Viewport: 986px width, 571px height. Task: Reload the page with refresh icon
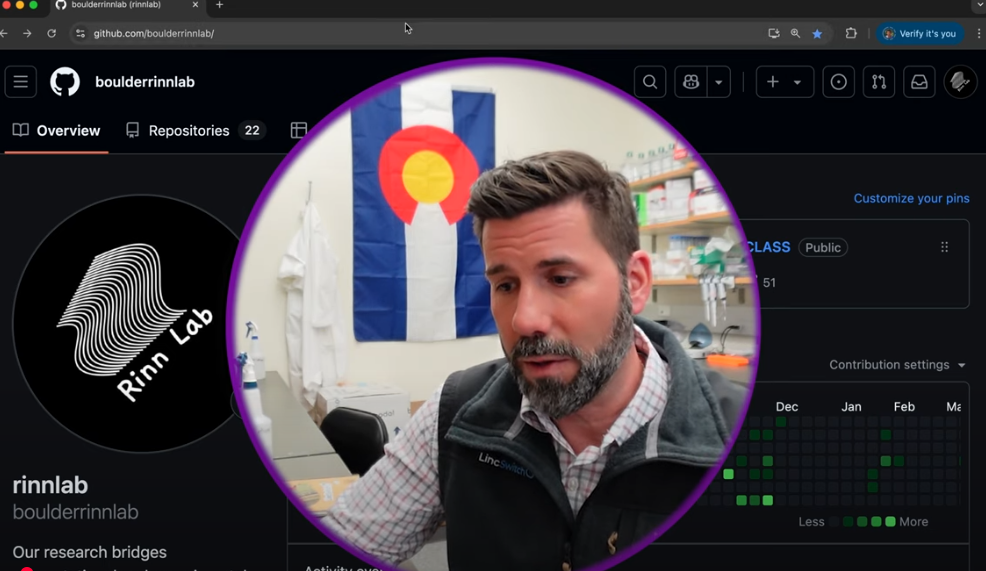click(52, 33)
